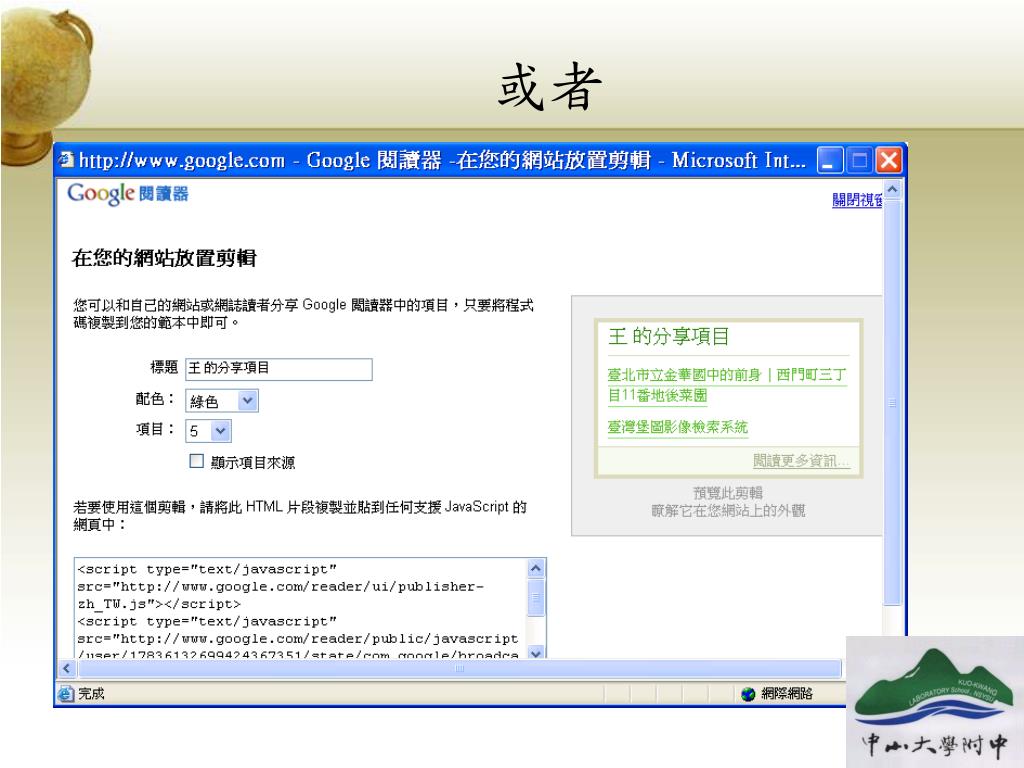Click the page vertical scroll up arrow

click(x=892, y=189)
